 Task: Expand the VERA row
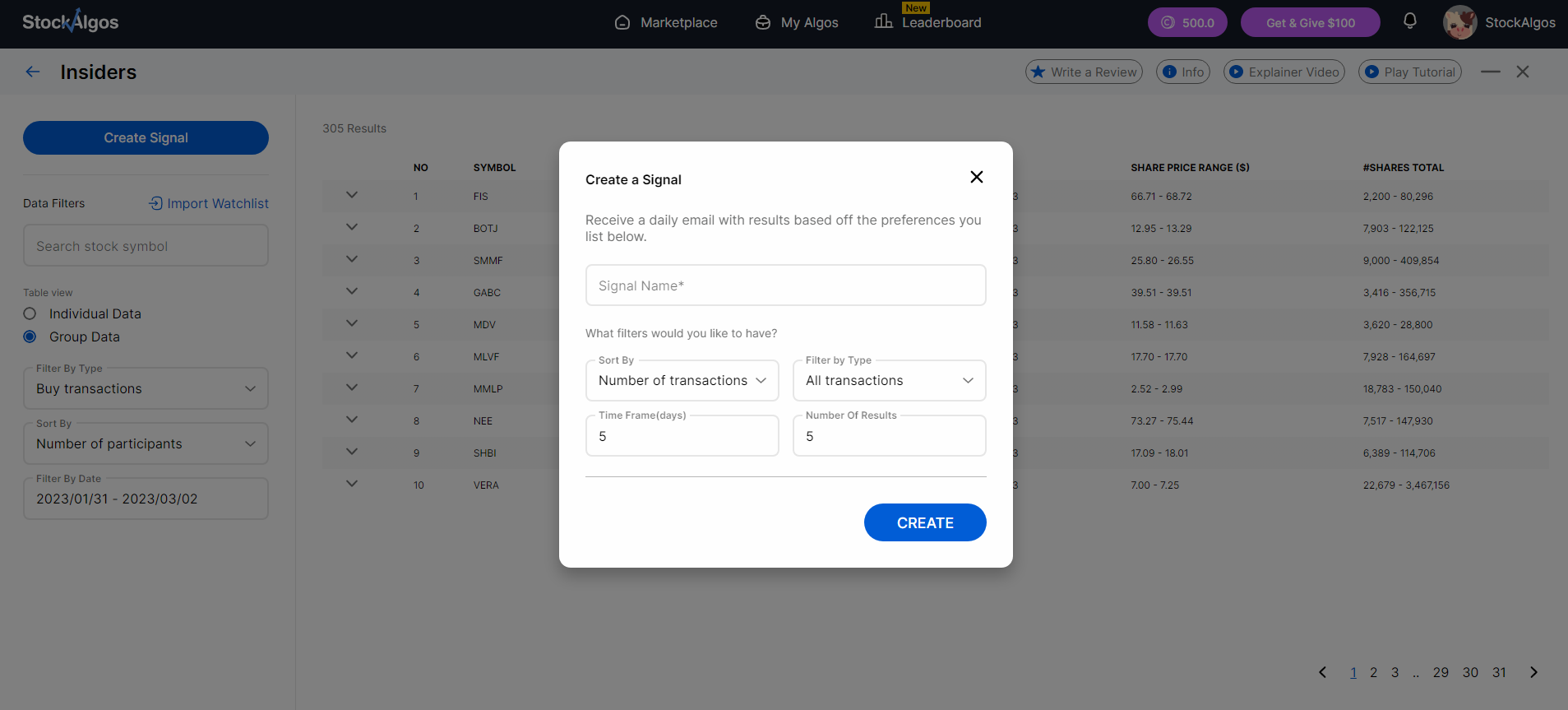coord(352,484)
